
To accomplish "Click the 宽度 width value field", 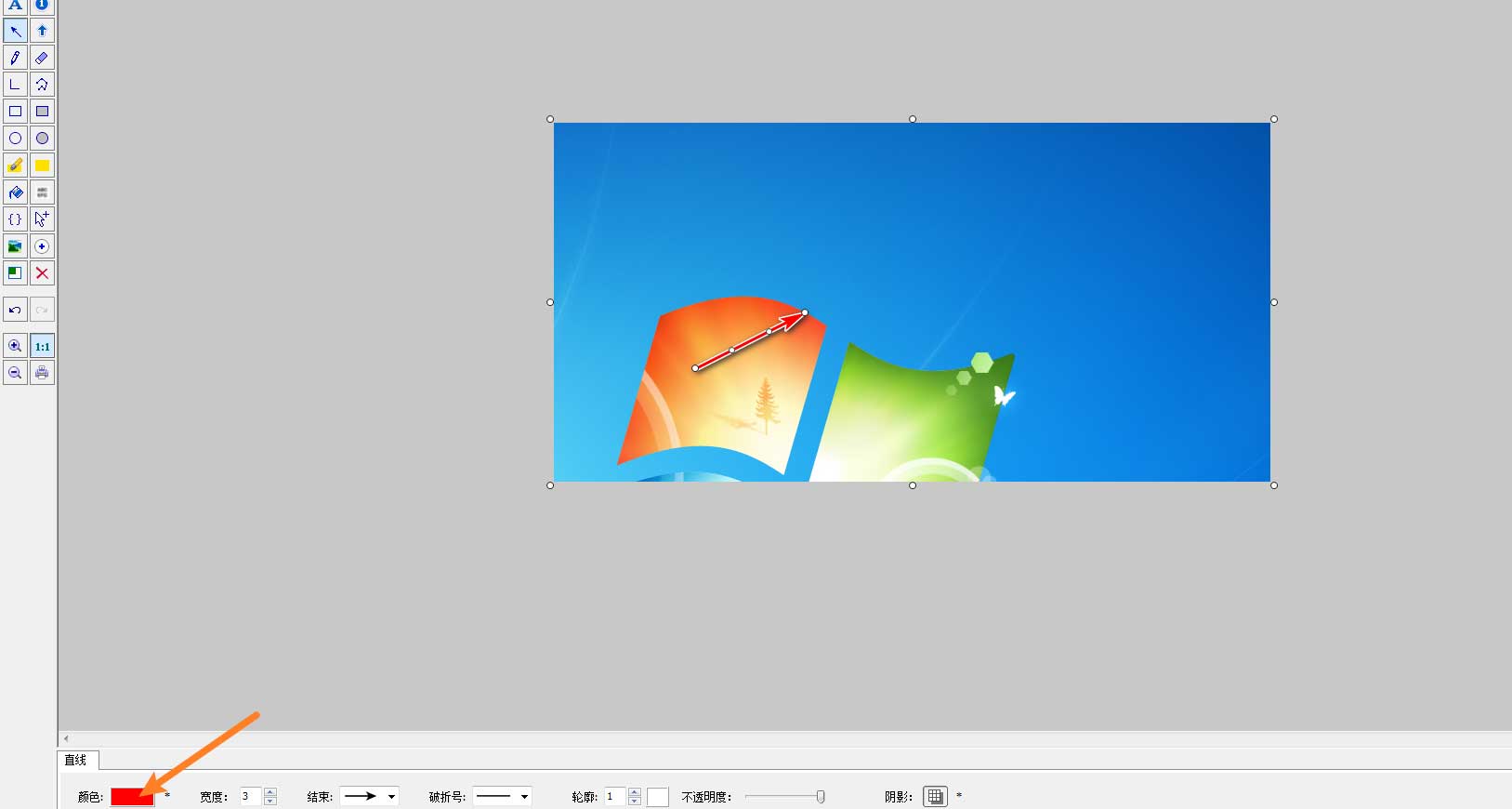I will pos(251,796).
